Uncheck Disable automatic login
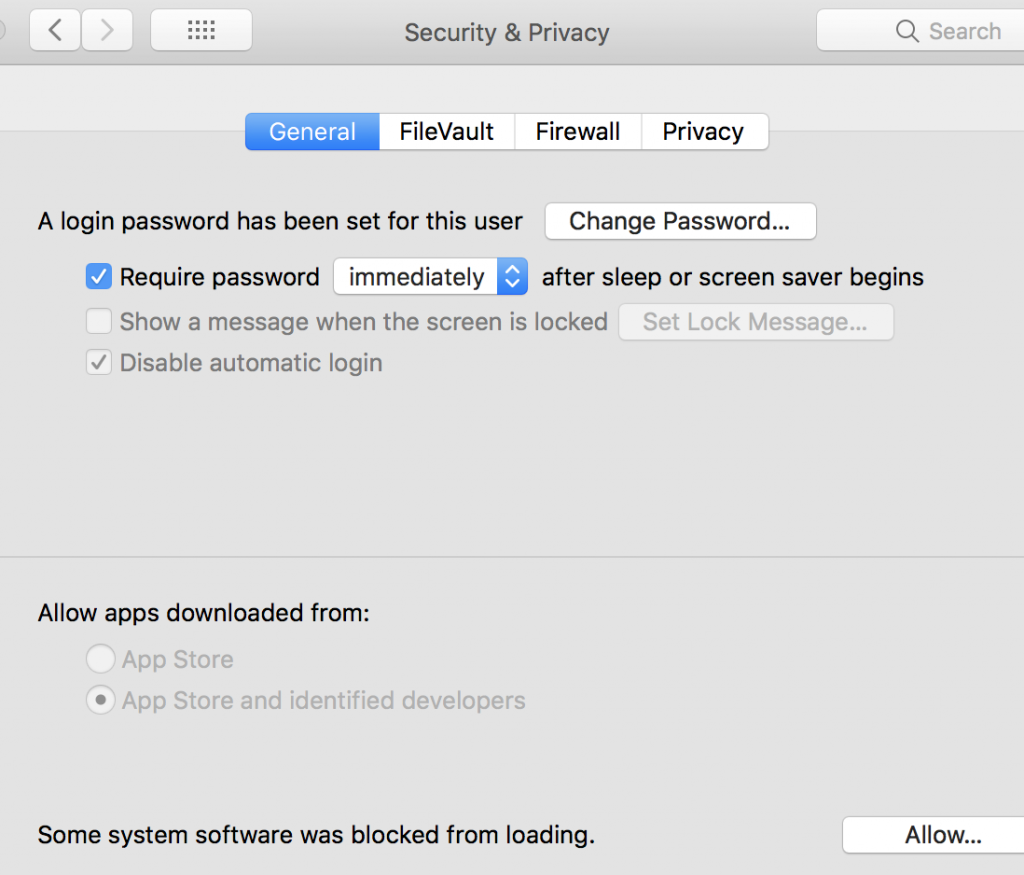The image size is (1024, 875). coord(98,362)
